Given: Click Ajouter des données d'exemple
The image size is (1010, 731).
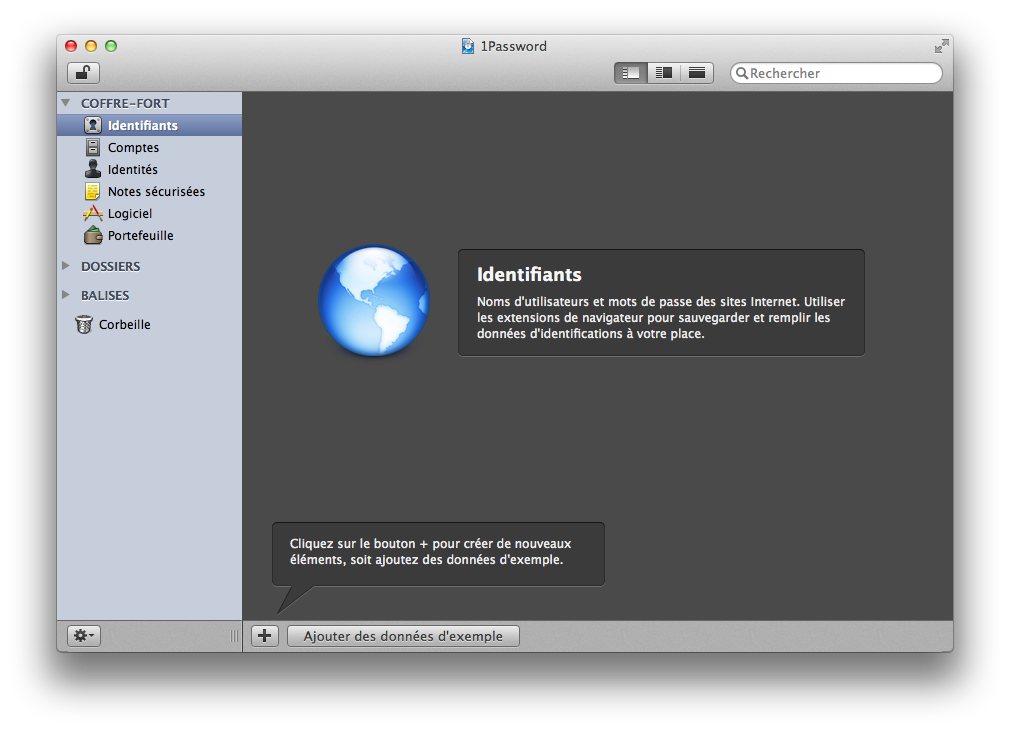Looking at the screenshot, I should (403, 636).
